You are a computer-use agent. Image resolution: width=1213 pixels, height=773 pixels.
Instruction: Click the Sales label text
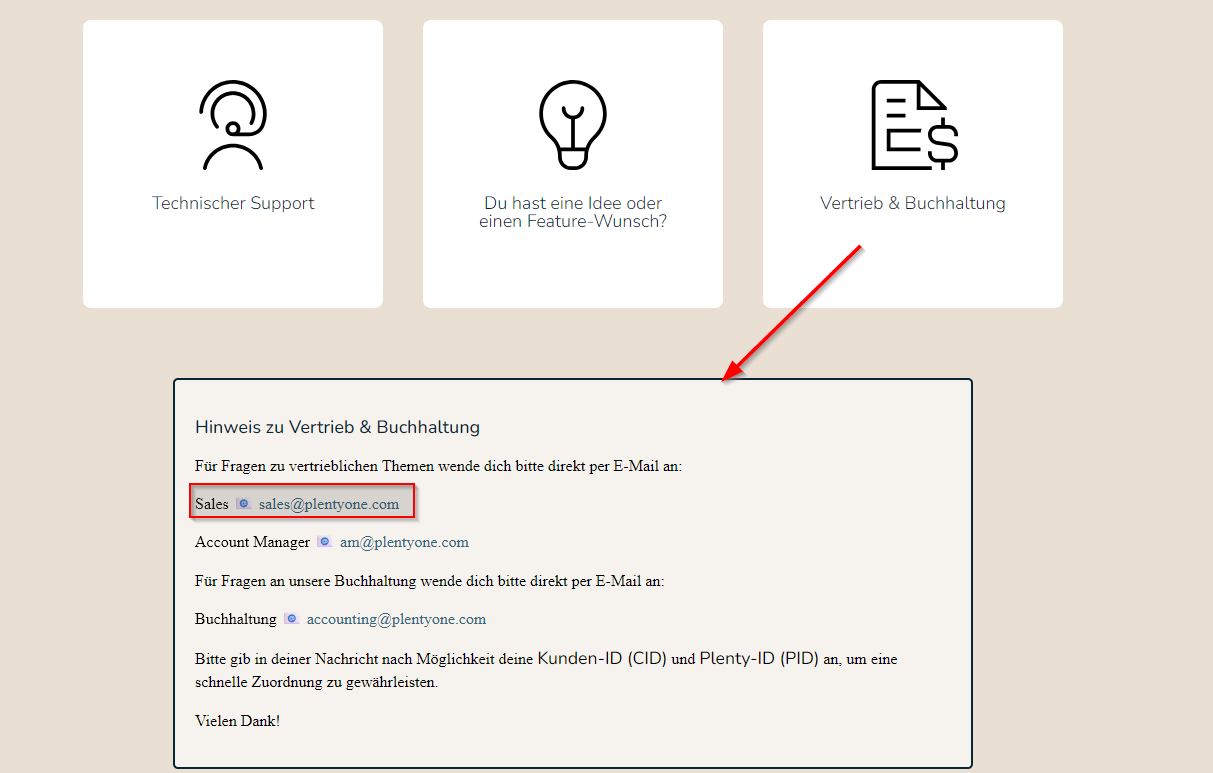pyautogui.click(x=212, y=504)
